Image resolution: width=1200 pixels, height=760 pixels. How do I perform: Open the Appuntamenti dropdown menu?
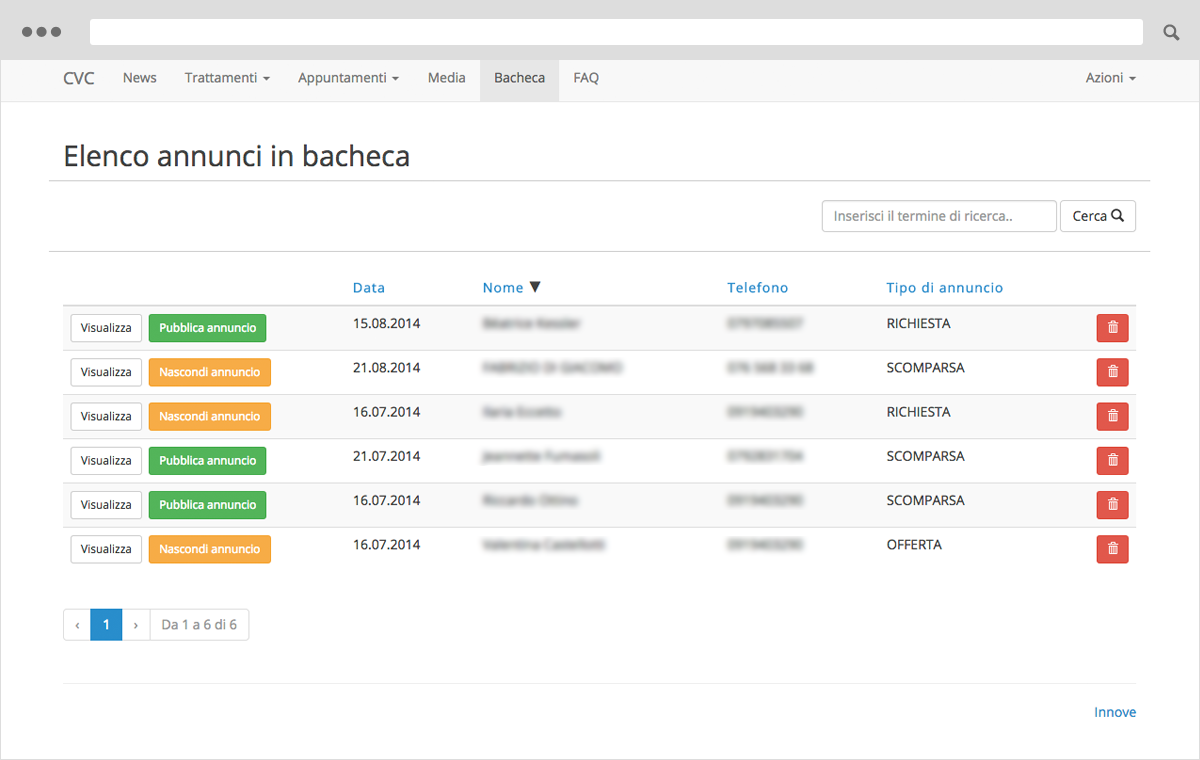[x=348, y=78]
